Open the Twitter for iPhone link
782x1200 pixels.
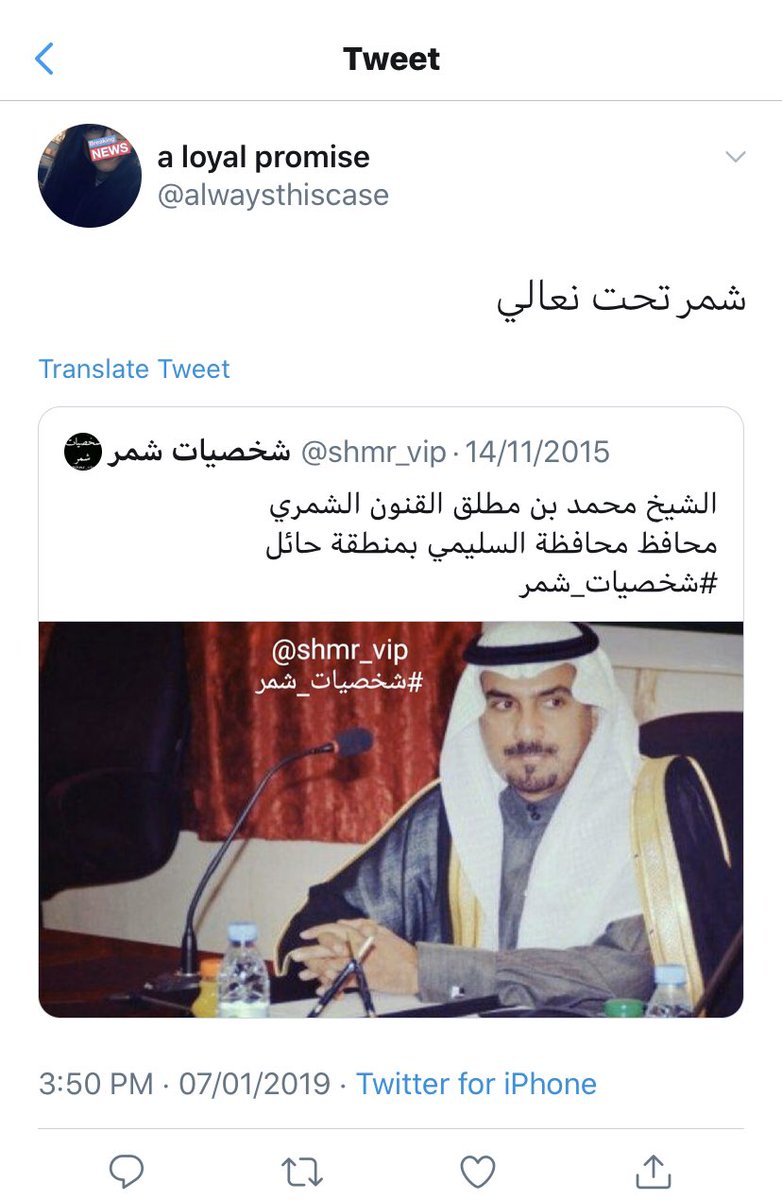click(x=476, y=1083)
